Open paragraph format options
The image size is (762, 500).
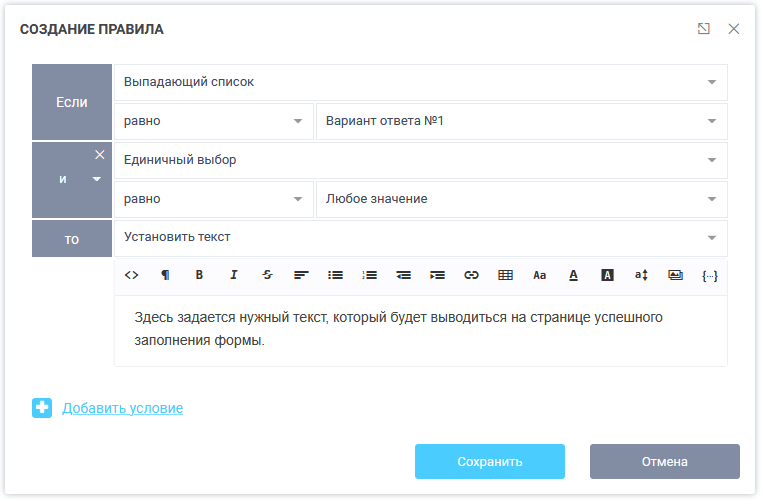tap(165, 276)
